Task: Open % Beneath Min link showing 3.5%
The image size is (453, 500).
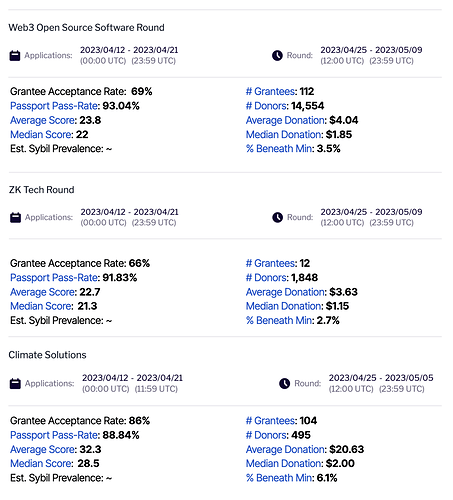Action: [279, 149]
